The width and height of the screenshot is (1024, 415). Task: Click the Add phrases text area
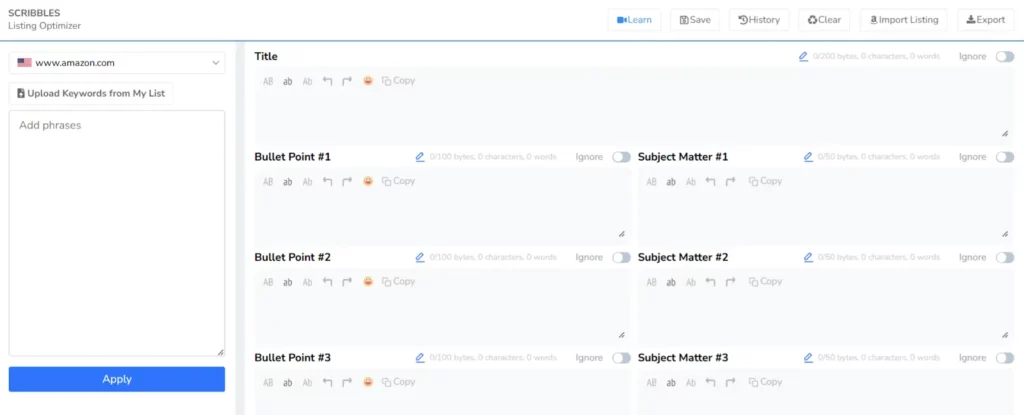click(117, 232)
